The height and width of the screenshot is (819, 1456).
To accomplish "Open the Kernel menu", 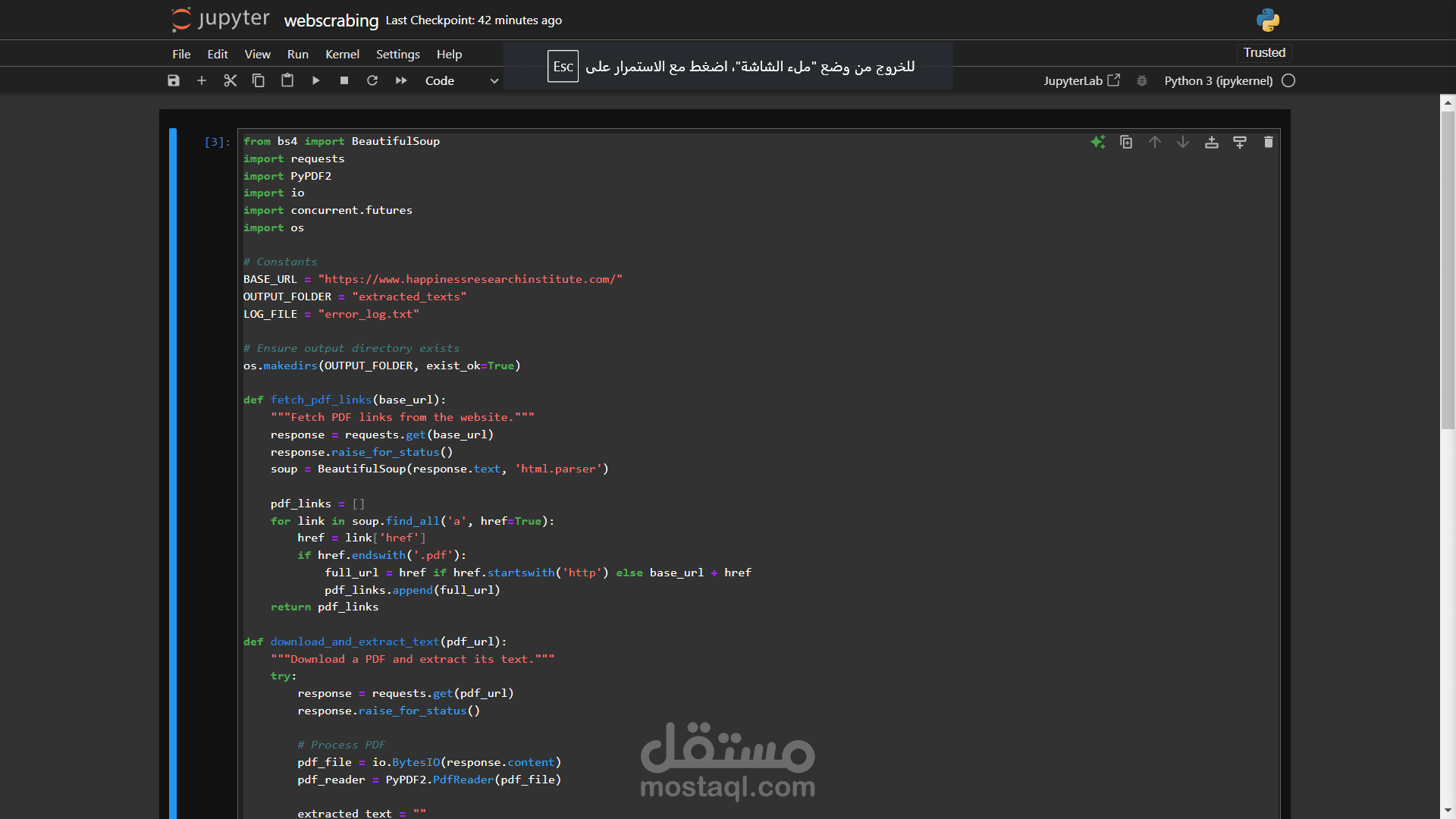I will coord(342,54).
